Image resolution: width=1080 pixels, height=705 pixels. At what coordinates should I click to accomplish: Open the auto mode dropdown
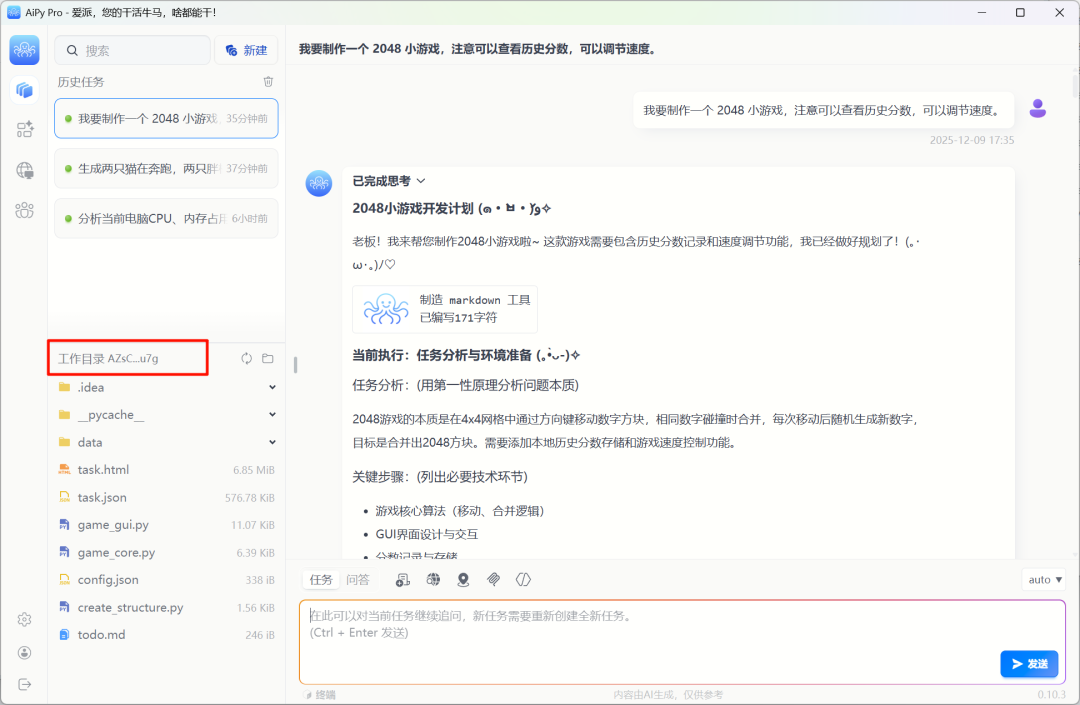pos(1045,579)
